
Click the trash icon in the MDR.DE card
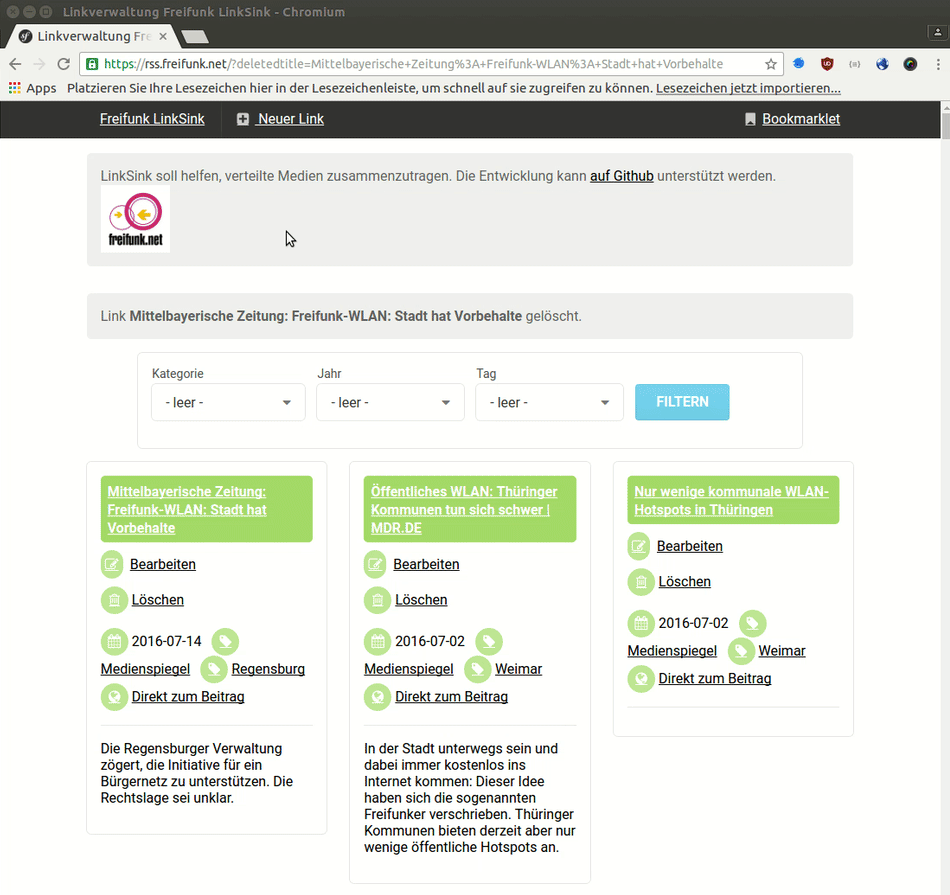click(377, 600)
